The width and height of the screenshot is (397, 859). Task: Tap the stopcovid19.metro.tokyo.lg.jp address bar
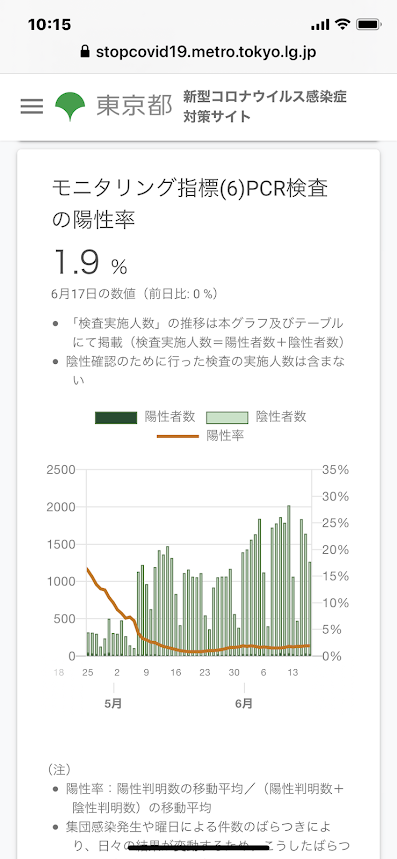(x=198, y=52)
